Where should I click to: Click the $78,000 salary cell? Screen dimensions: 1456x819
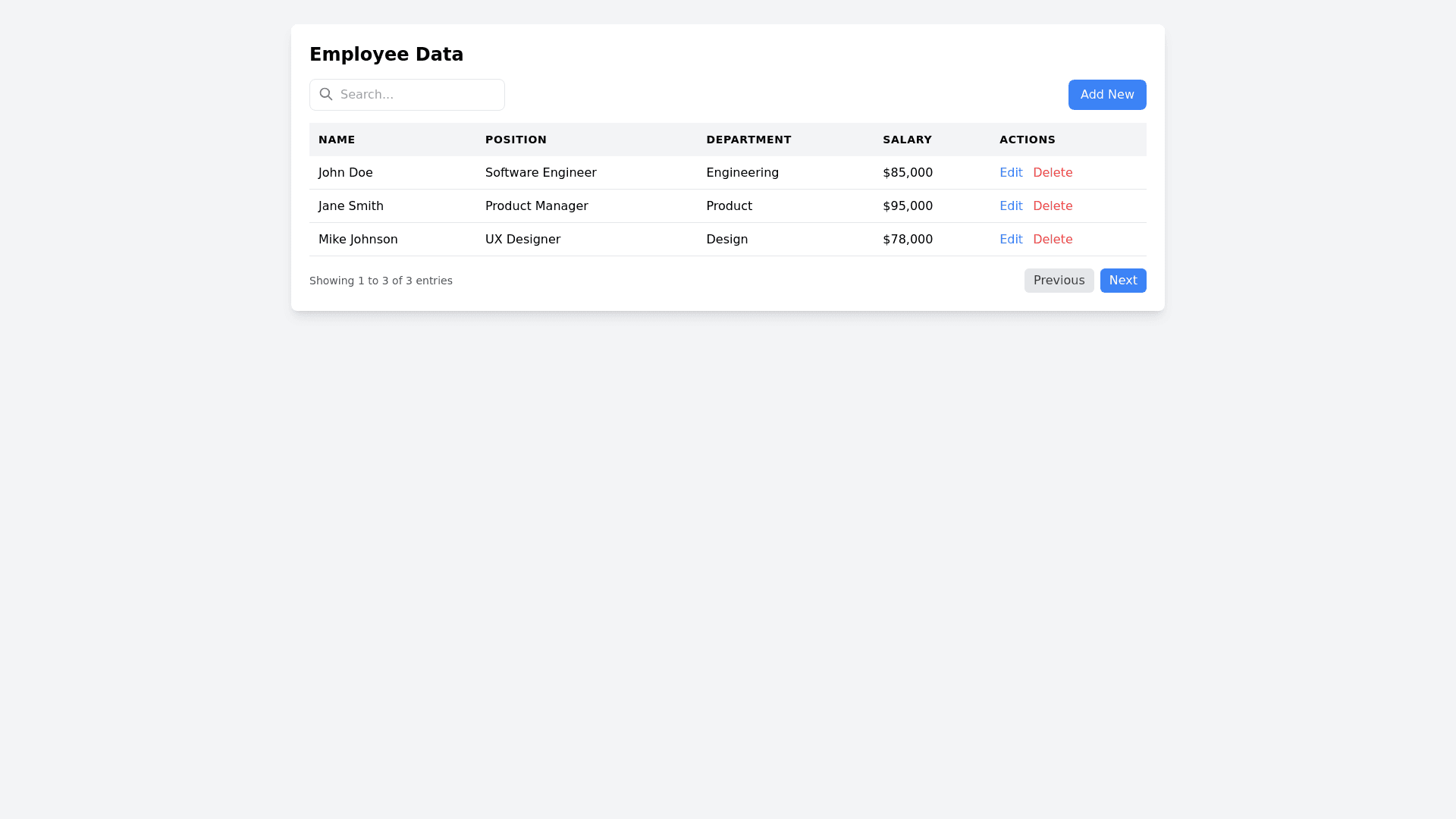click(x=908, y=240)
